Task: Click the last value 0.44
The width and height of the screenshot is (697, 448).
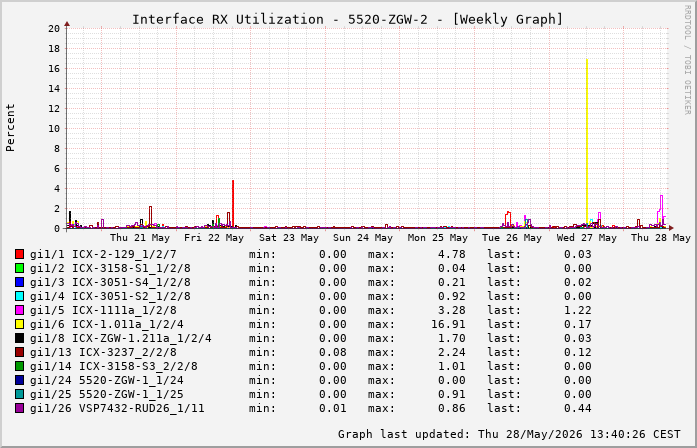Action: [578, 408]
